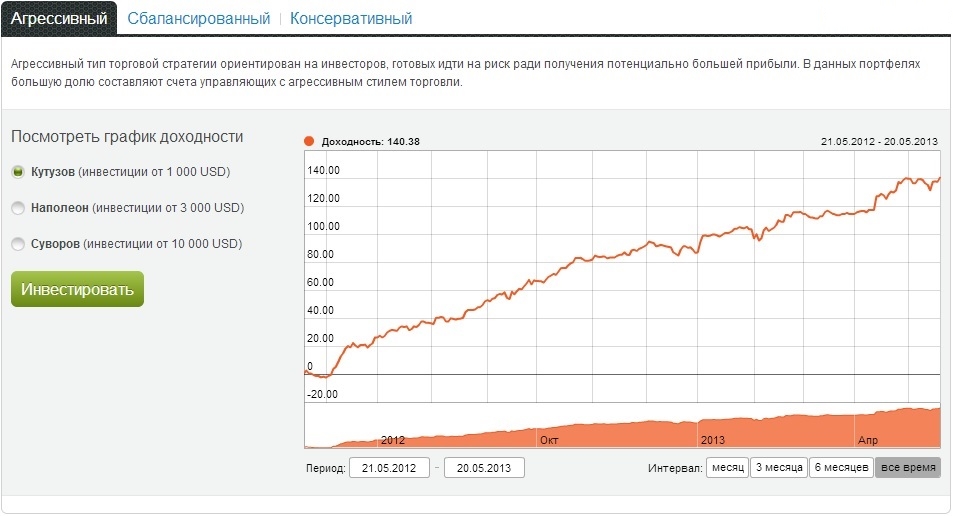Set the chart interval to 6 месяцев
953x516 pixels.
pos(840,468)
